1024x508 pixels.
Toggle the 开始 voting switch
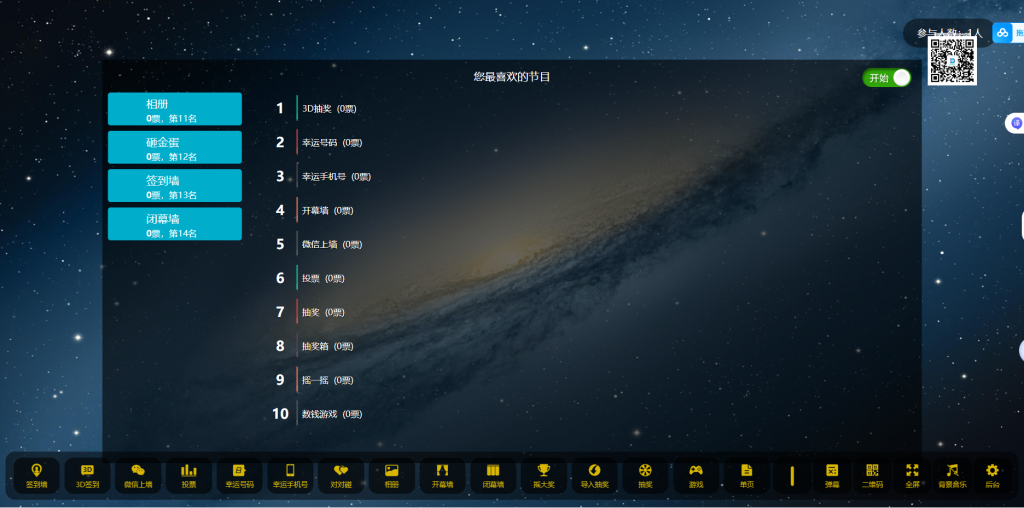click(887, 78)
